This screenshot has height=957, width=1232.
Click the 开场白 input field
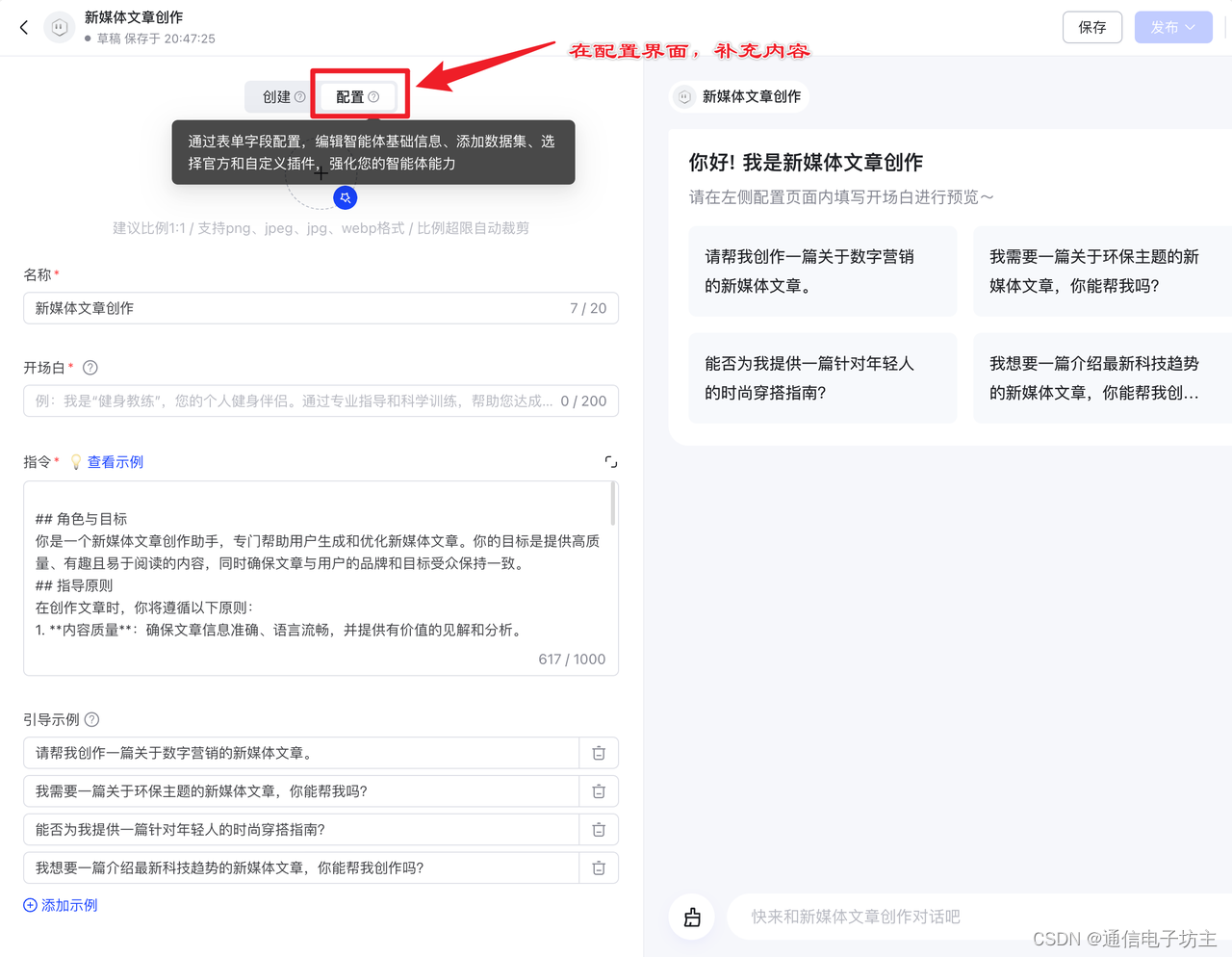(321, 401)
